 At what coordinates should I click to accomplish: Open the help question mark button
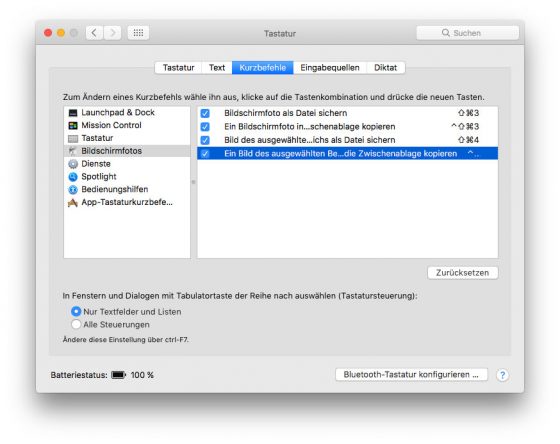click(502, 375)
